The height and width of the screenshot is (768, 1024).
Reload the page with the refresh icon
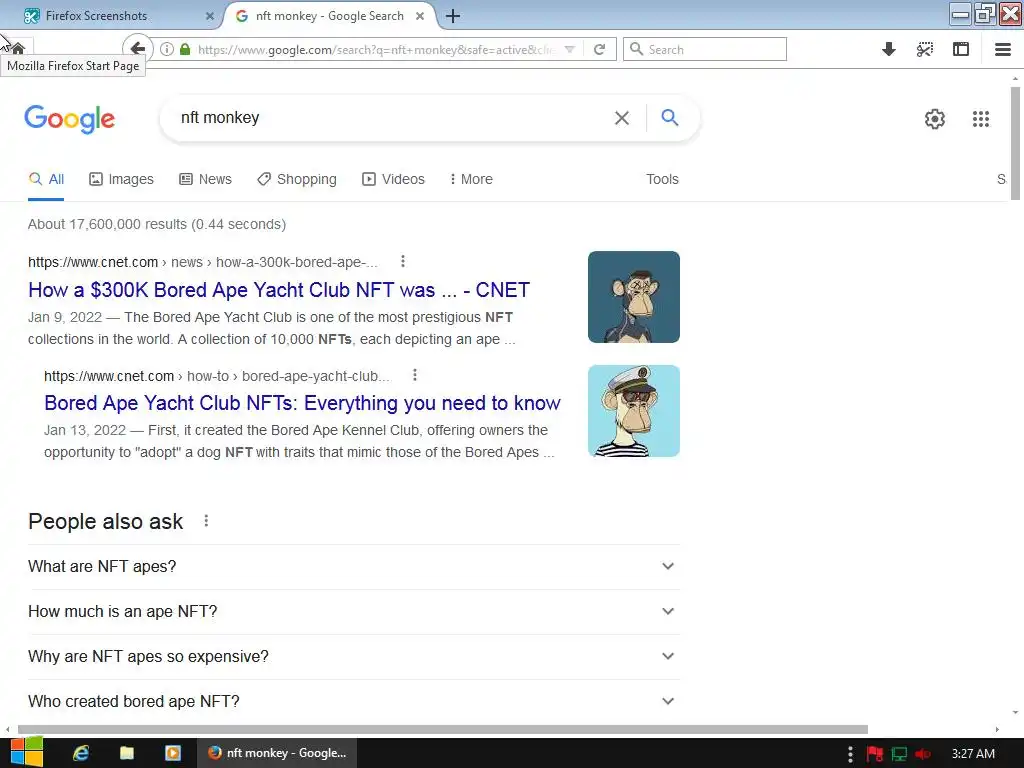[599, 49]
